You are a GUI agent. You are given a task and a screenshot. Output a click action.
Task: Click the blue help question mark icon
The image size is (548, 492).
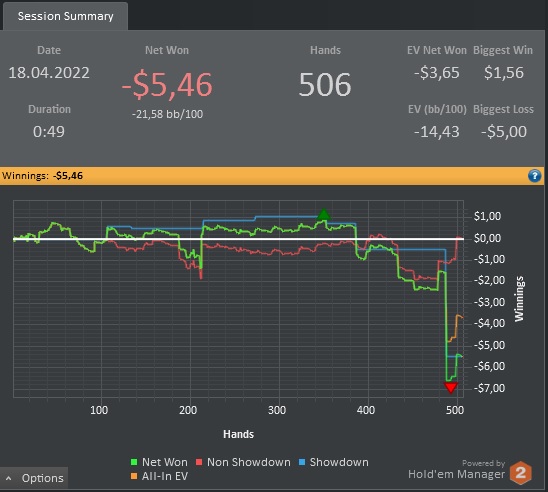point(534,176)
